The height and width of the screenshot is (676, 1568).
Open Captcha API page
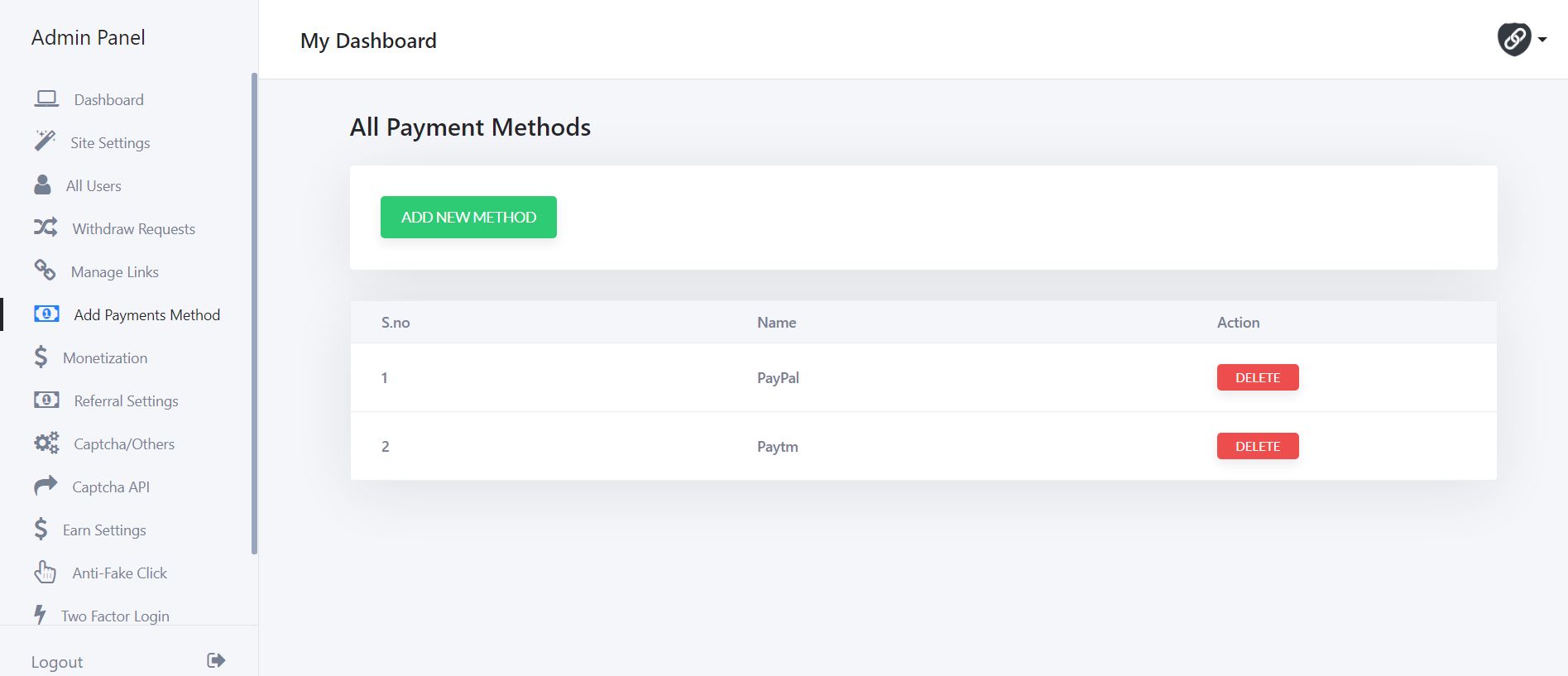[x=111, y=487]
